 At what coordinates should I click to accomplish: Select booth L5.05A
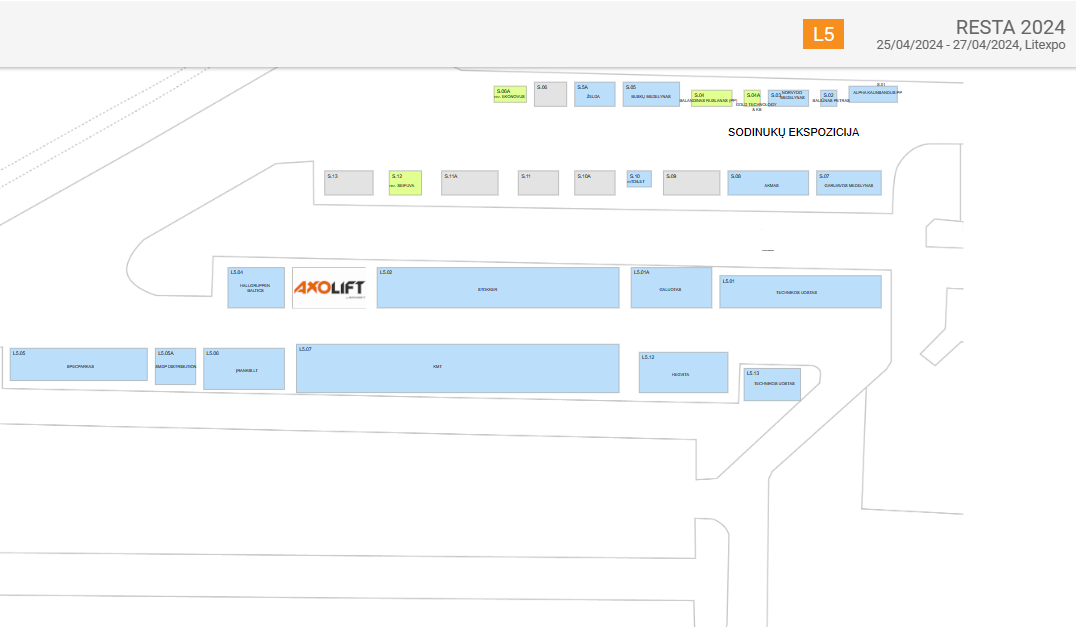tap(175, 367)
